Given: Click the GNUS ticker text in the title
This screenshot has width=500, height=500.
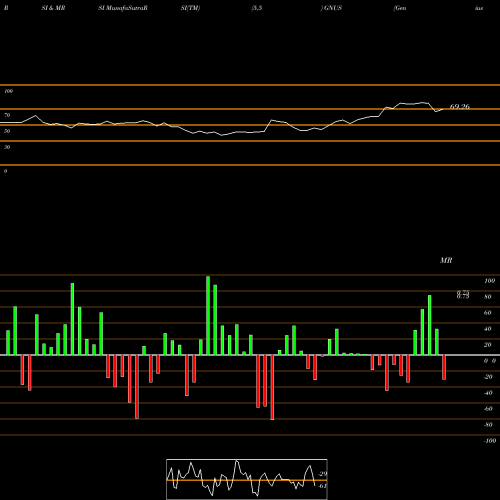Looking at the screenshot, I should click(x=333, y=8).
